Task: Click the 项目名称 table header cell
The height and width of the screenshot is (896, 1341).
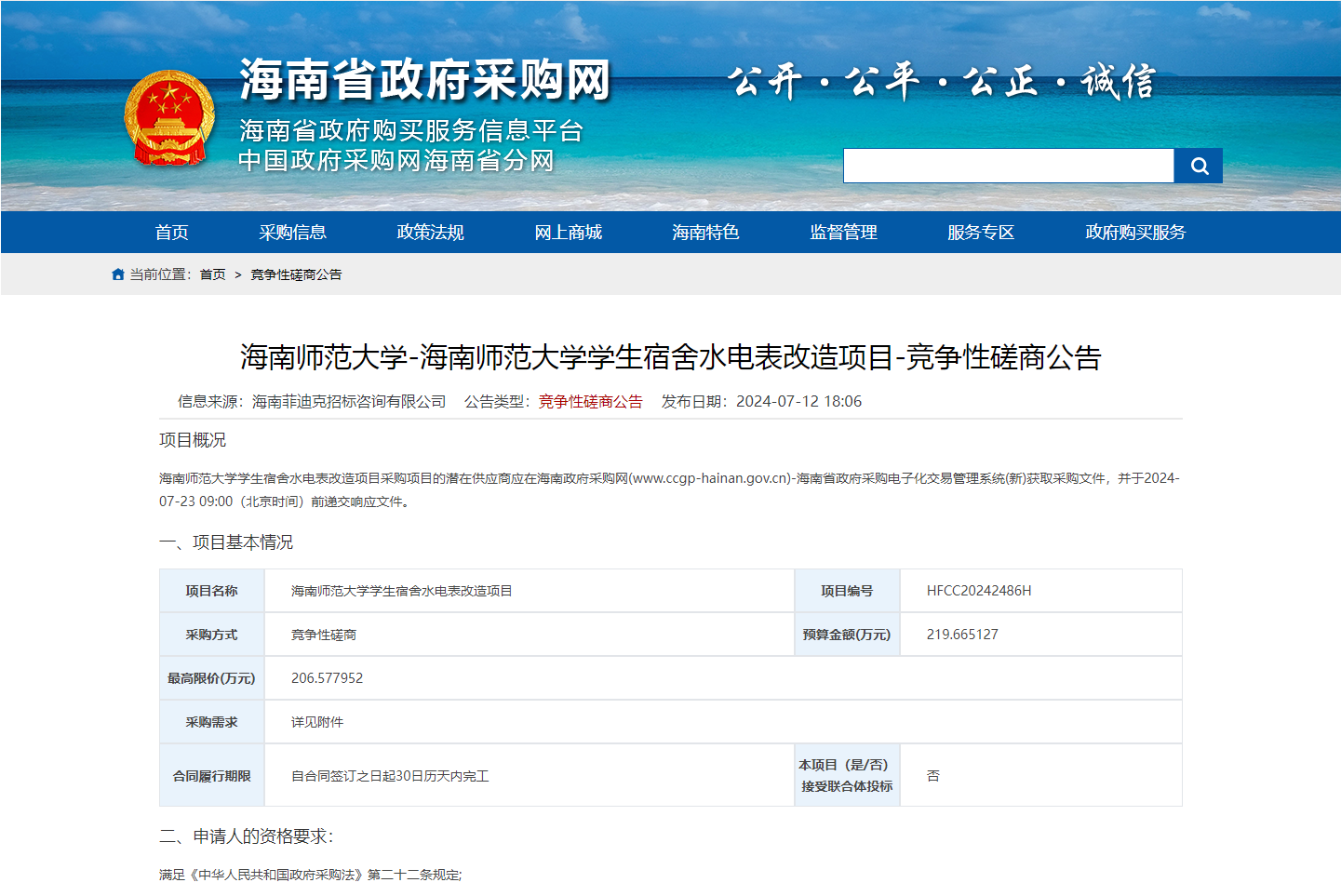Action: coord(212,591)
